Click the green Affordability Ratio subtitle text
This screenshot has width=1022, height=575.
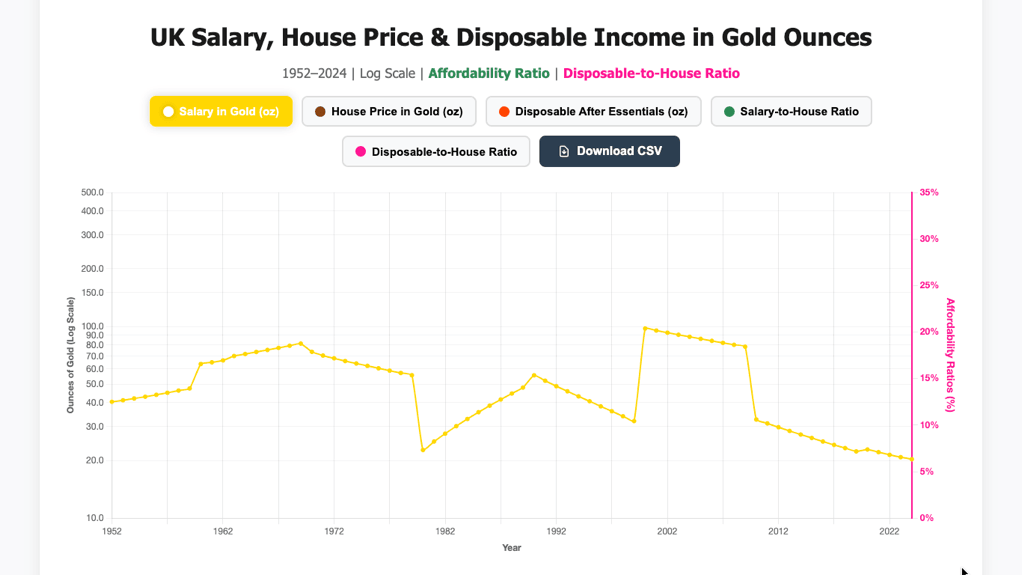point(489,73)
